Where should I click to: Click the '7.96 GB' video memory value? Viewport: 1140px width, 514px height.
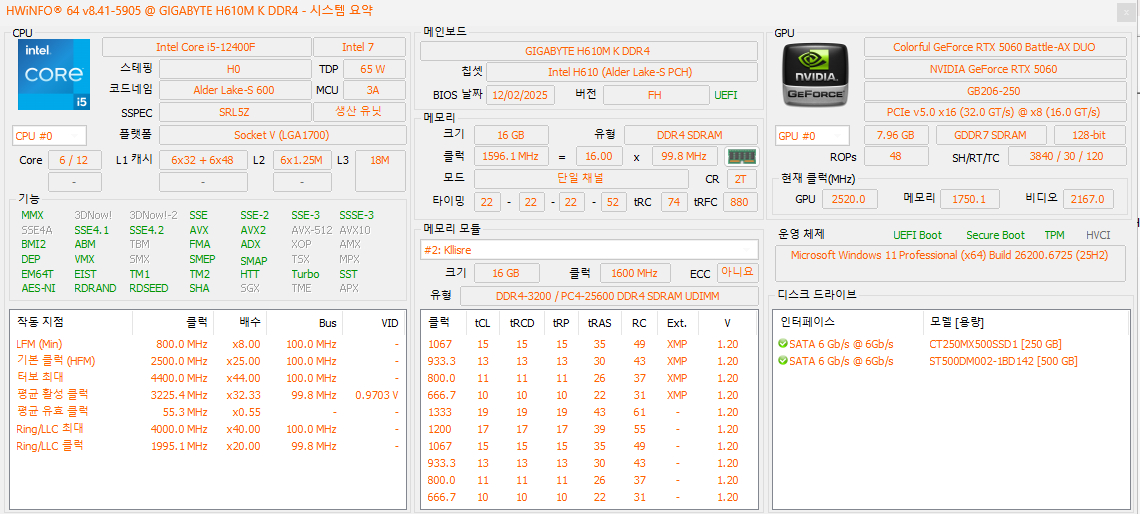pos(896,135)
